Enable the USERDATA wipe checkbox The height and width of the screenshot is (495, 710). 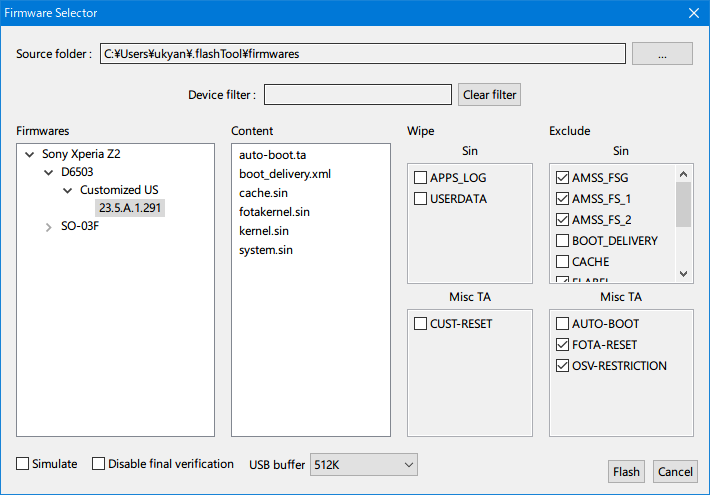coord(420,198)
